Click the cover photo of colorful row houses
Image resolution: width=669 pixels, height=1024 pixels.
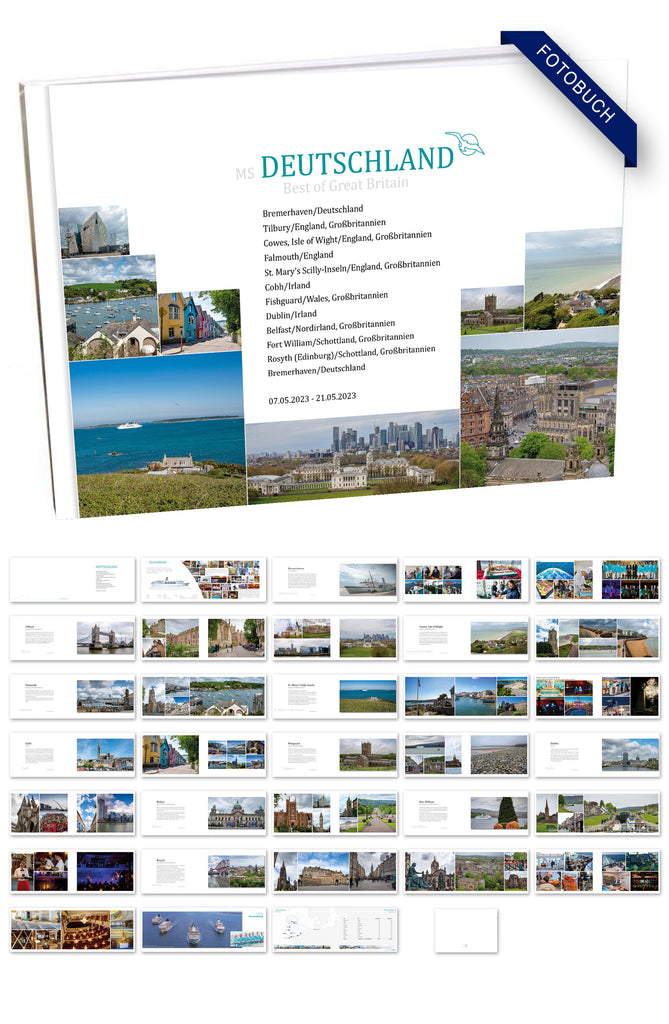pos(200,322)
